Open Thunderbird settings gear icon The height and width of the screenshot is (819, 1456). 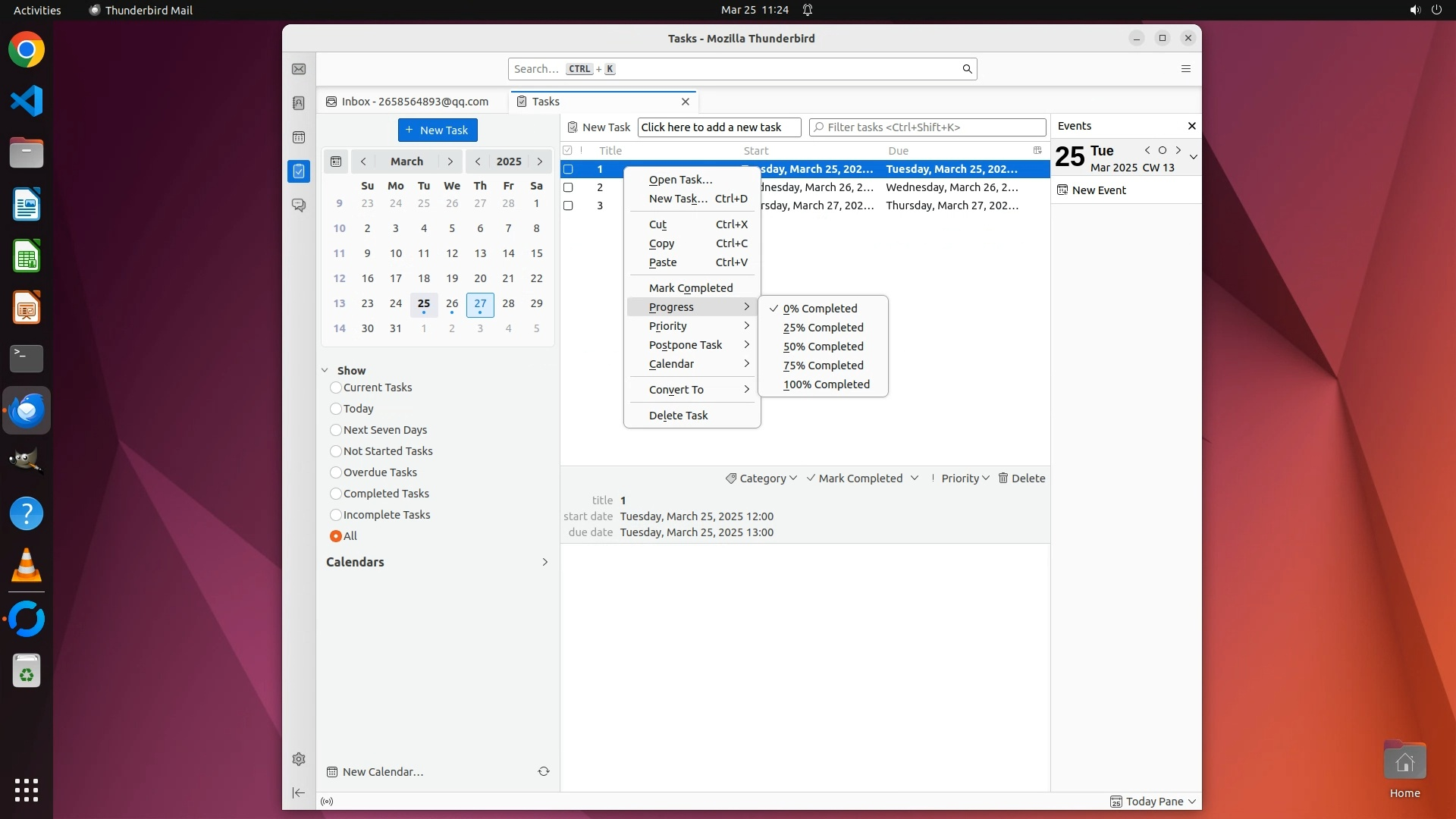pyautogui.click(x=299, y=759)
